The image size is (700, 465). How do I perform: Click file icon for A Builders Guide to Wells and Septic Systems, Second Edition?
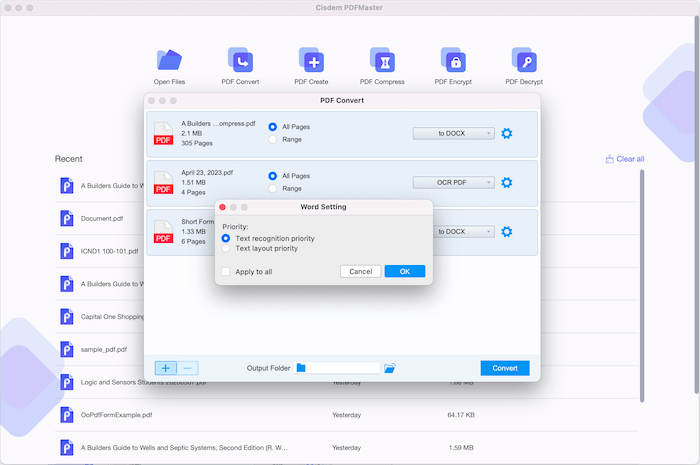coord(67,448)
